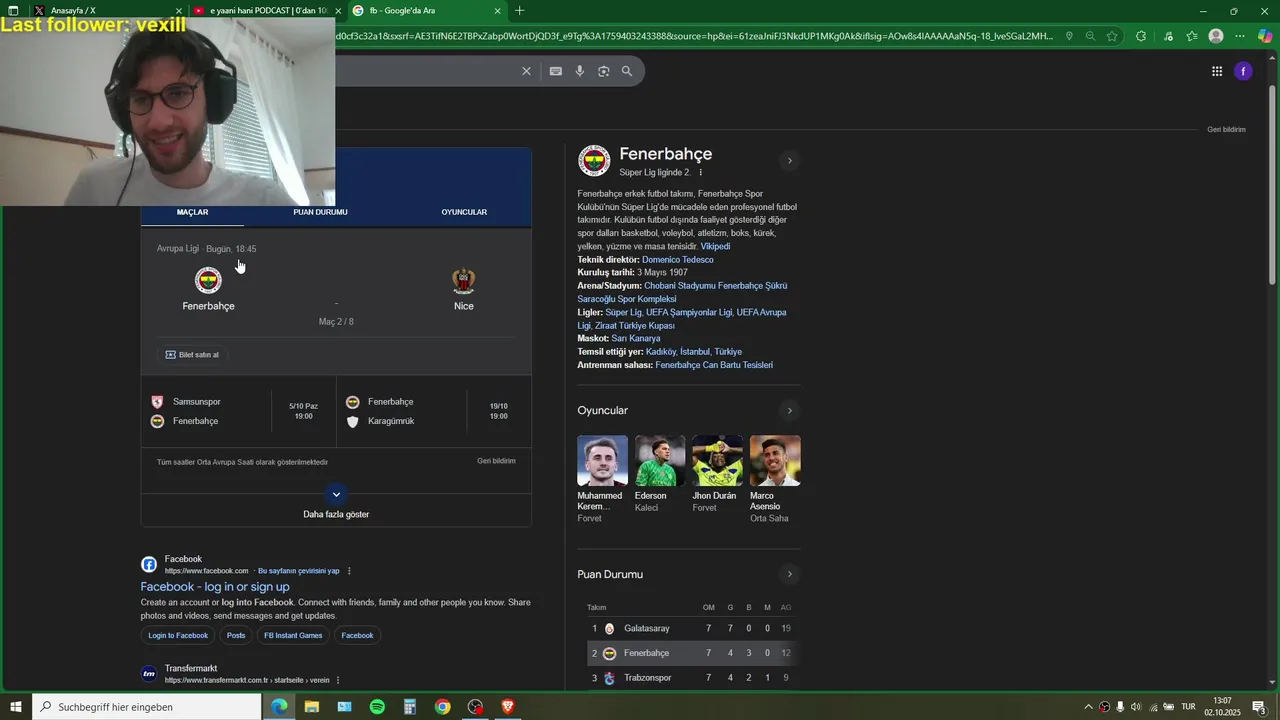Expand the Fenerbahçe knowledge panel arrow
The image size is (1280, 720).
tap(789, 161)
